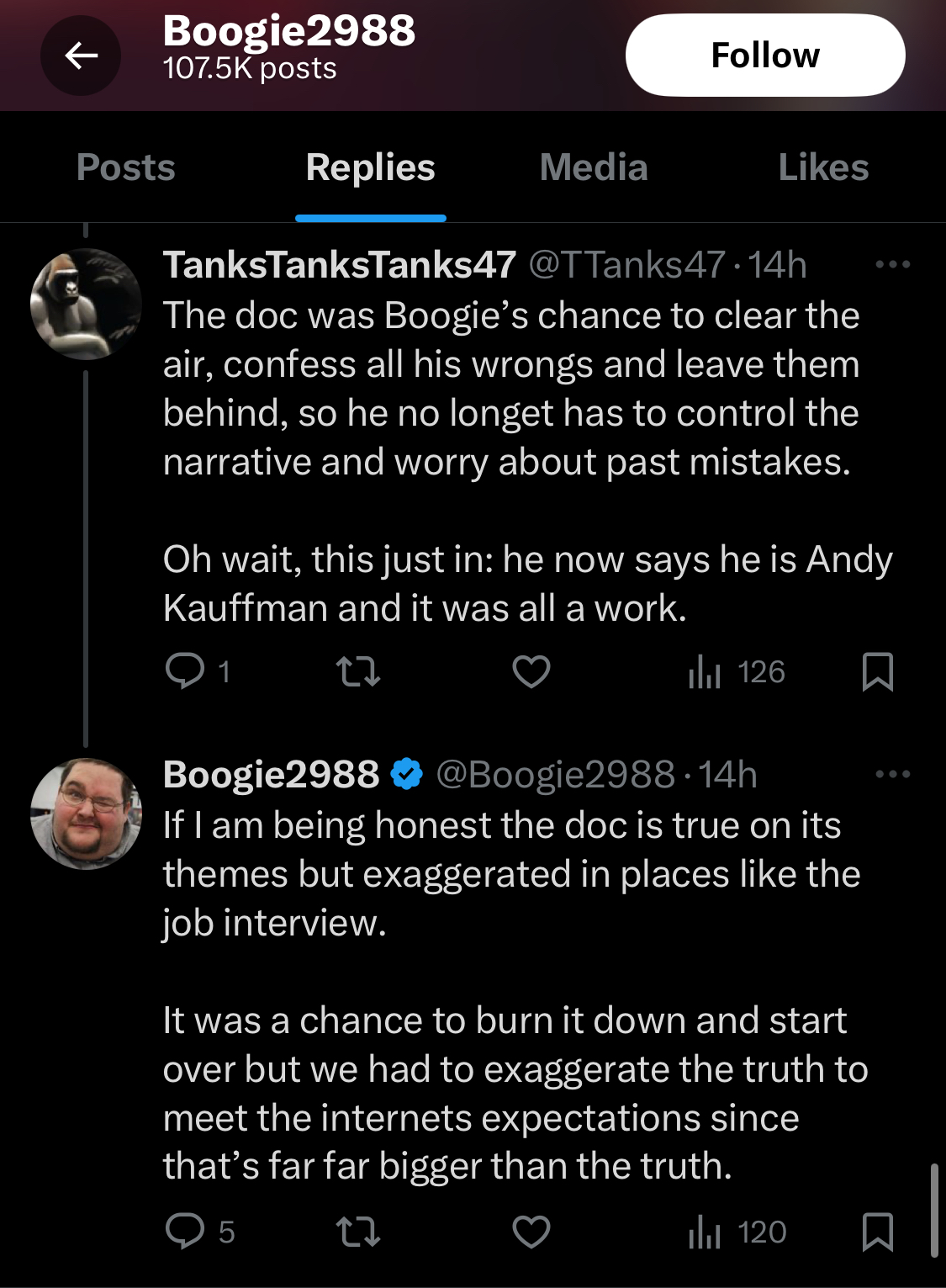Reply to Boogie2988's post
Screen dimensions: 946x1288
click(x=186, y=1232)
